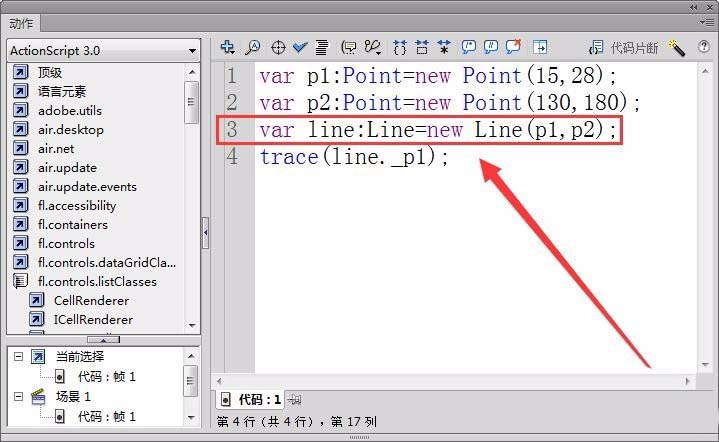
Task: Collapse the panel using double-arrow icon
Action: coord(693,7)
